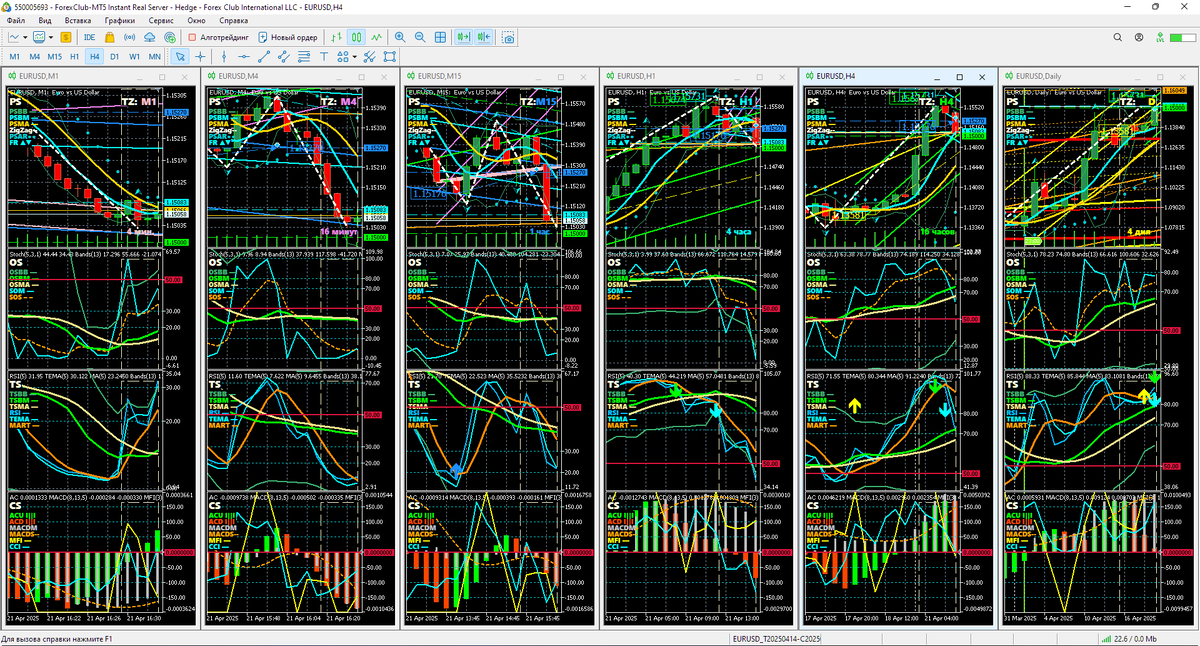Activate the EURUSD,Daily chart window title
Viewport: 1200px width, 646px height.
[1040, 76]
